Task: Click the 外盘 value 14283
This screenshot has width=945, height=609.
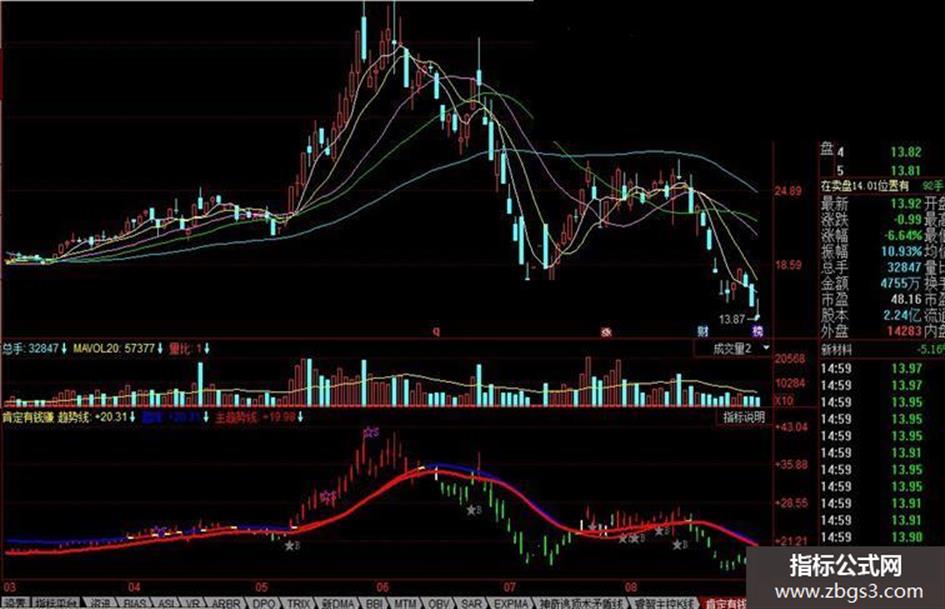Action: [x=904, y=330]
